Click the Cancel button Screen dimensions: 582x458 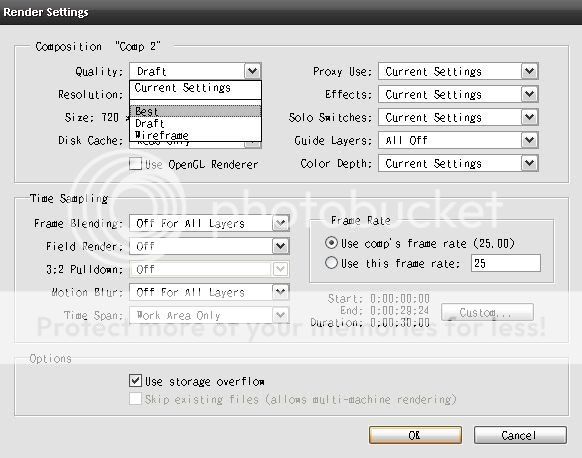(520, 435)
